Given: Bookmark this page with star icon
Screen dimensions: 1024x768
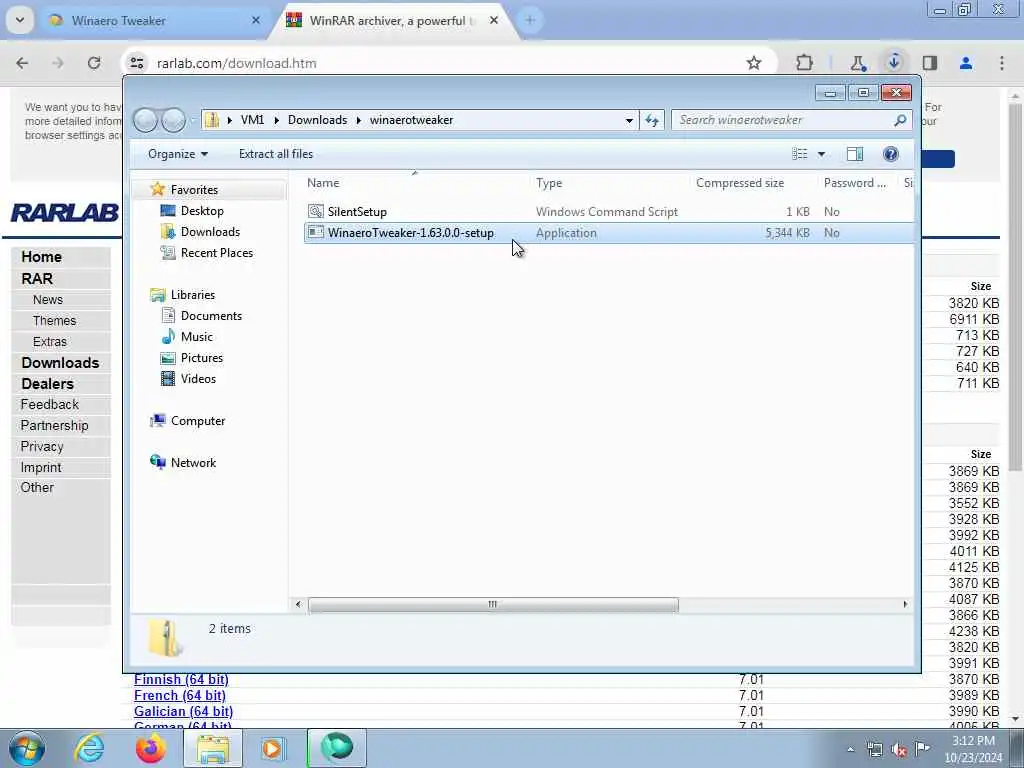Looking at the screenshot, I should pyautogui.click(x=754, y=63).
